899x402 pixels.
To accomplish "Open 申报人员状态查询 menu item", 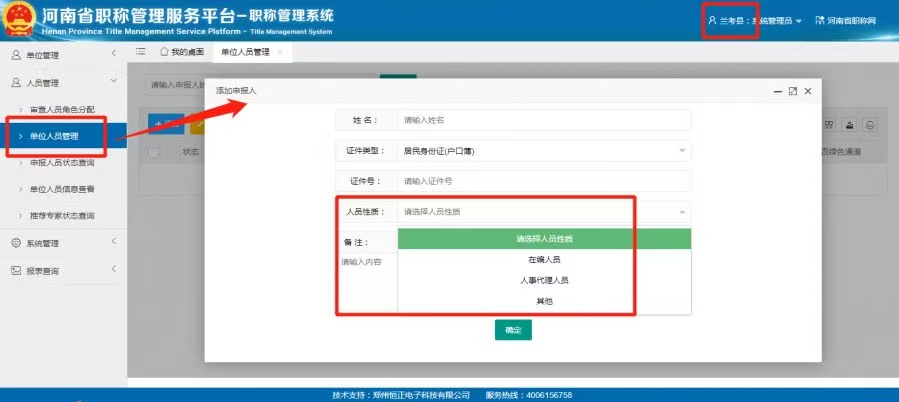I will pyautogui.click(x=62, y=163).
